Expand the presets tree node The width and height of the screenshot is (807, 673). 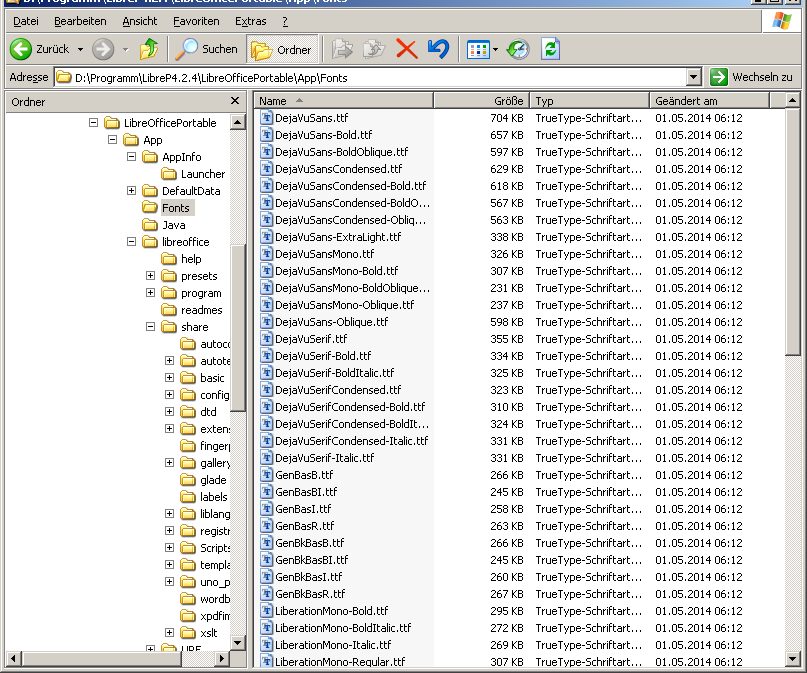150,275
